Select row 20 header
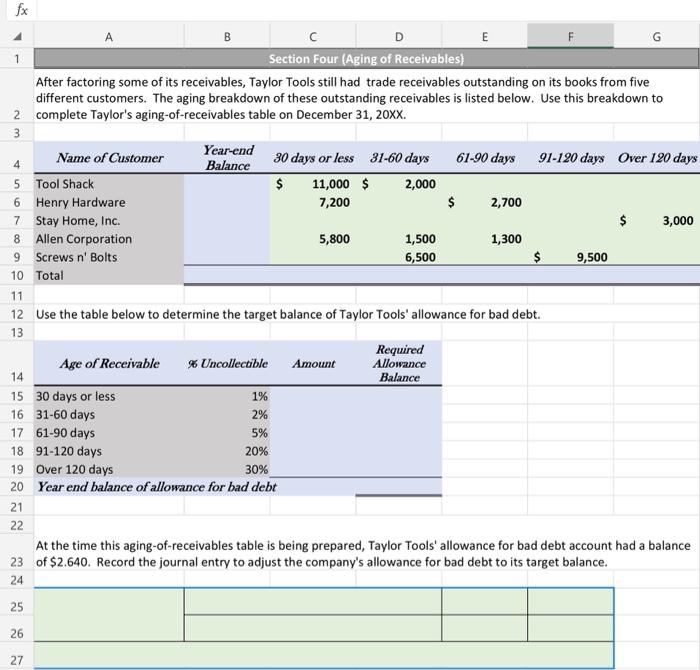Image resolution: width=700 pixels, height=670 pixels. (x=17, y=487)
